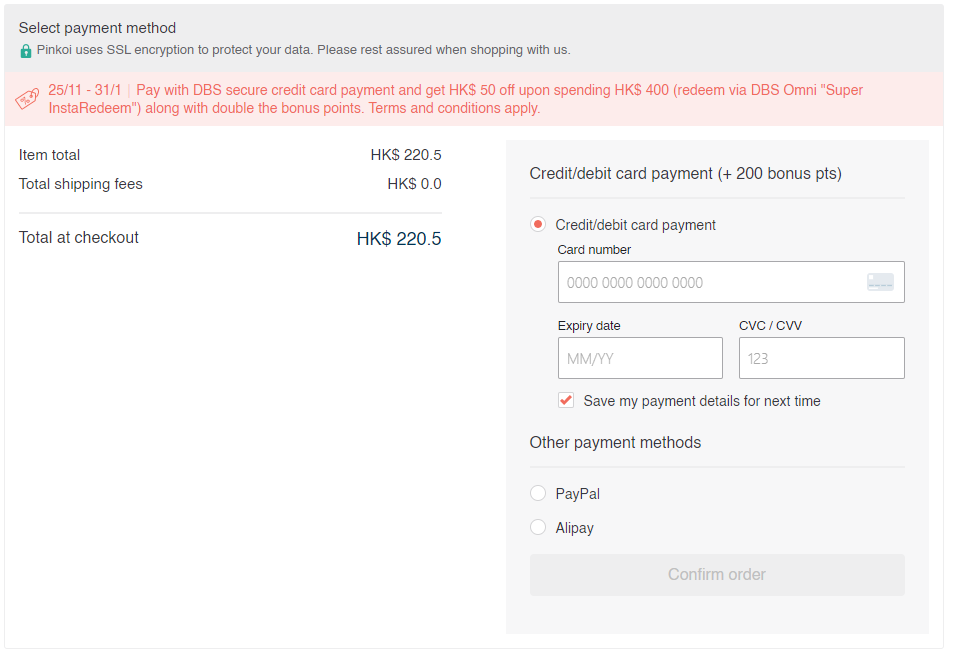Click the CVC / CVV input field

(821, 358)
